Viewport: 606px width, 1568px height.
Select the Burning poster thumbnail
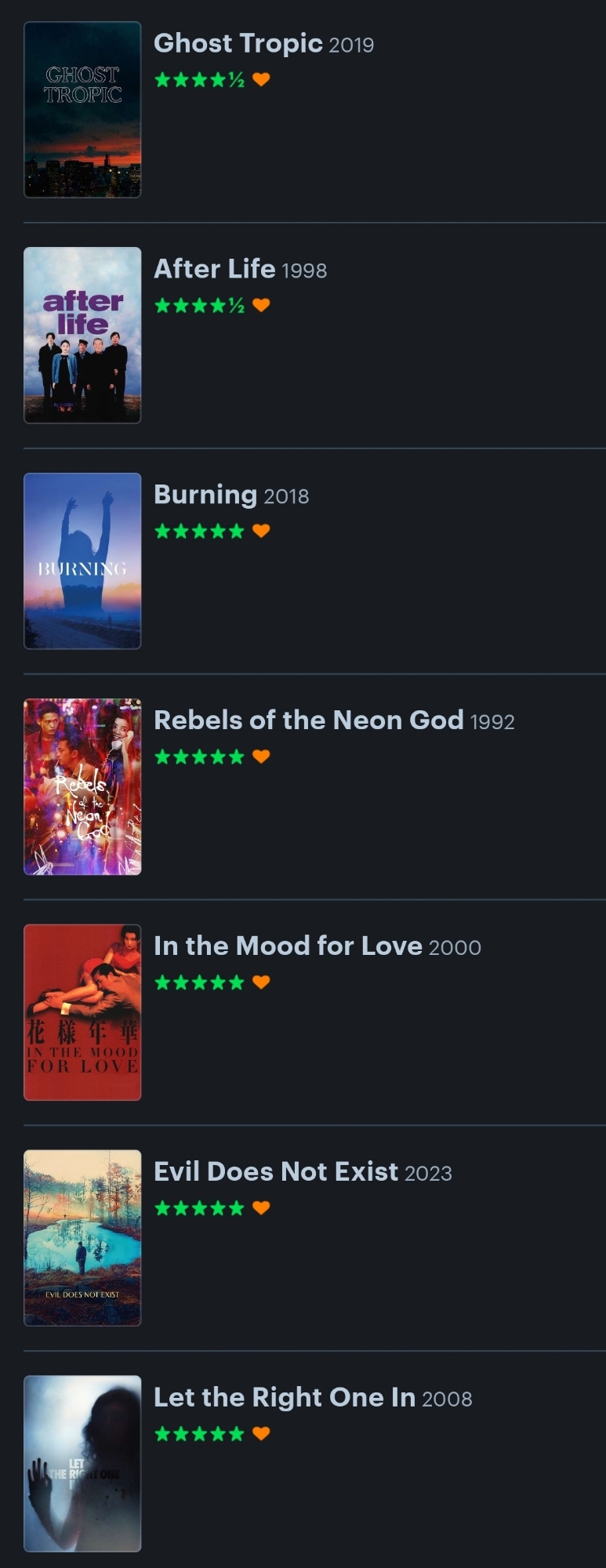(82, 561)
